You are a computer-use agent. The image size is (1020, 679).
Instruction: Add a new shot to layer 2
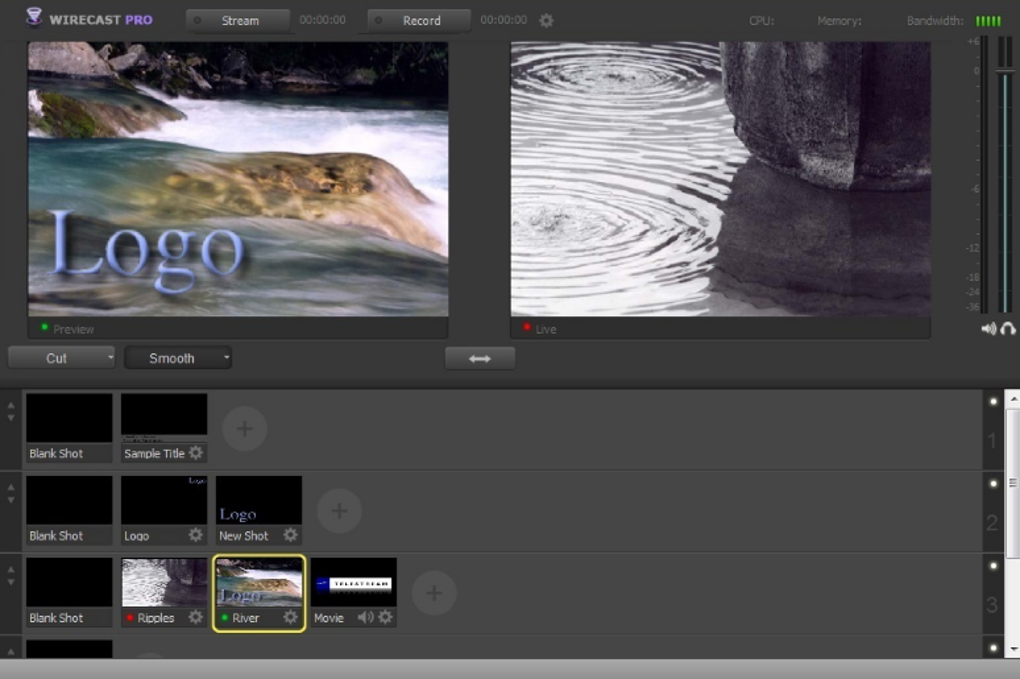pyautogui.click(x=339, y=511)
